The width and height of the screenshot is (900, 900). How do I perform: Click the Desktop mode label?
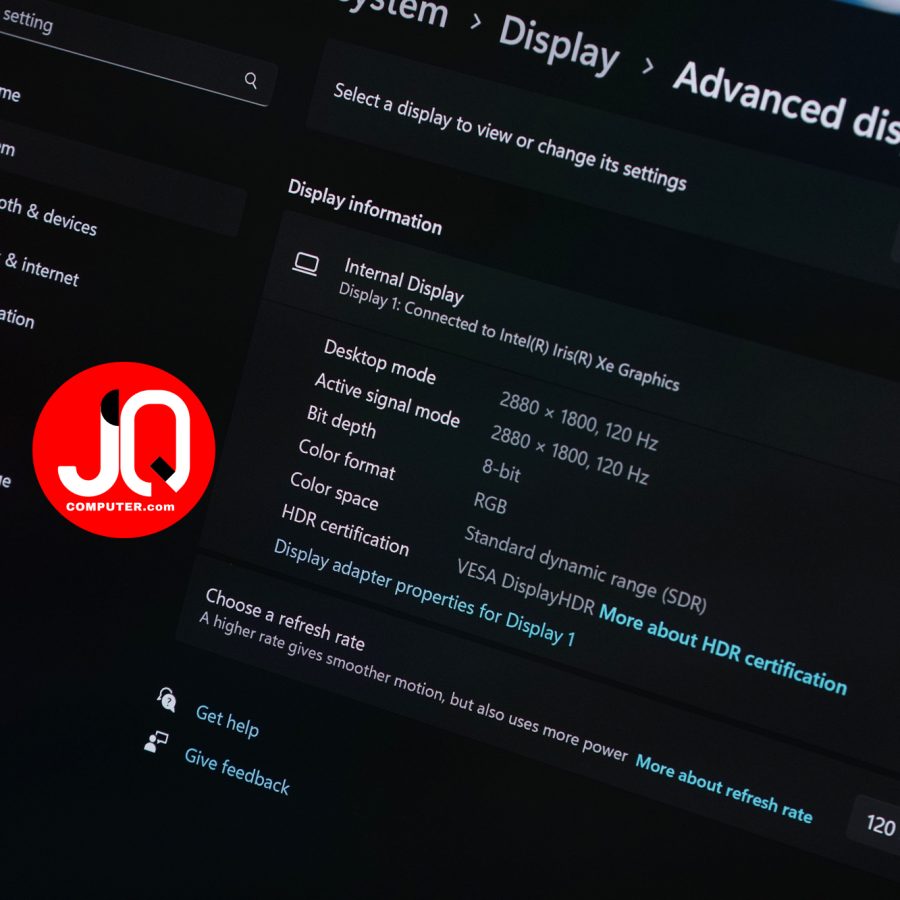tap(380, 360)
